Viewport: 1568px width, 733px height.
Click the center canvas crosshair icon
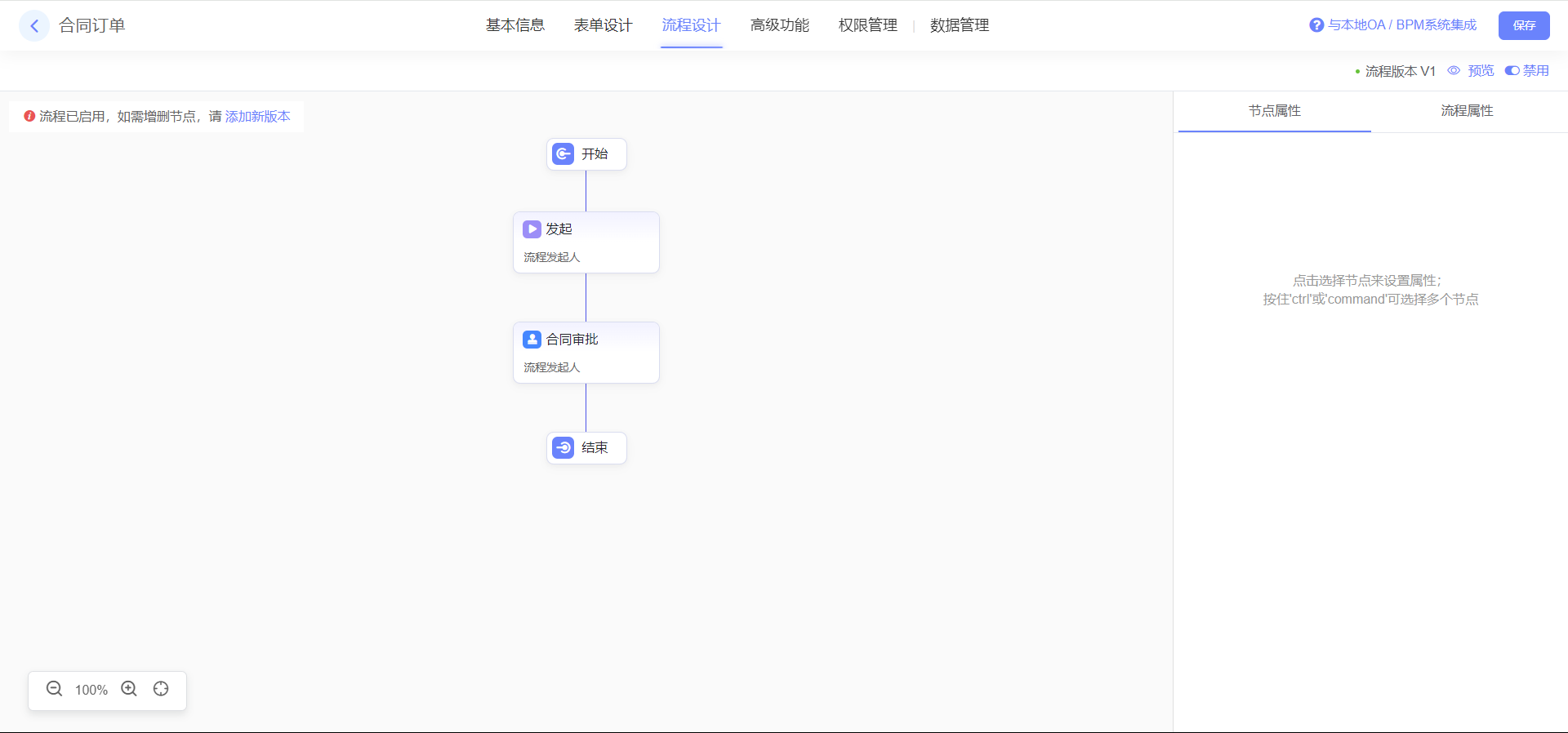pos(161,689)
